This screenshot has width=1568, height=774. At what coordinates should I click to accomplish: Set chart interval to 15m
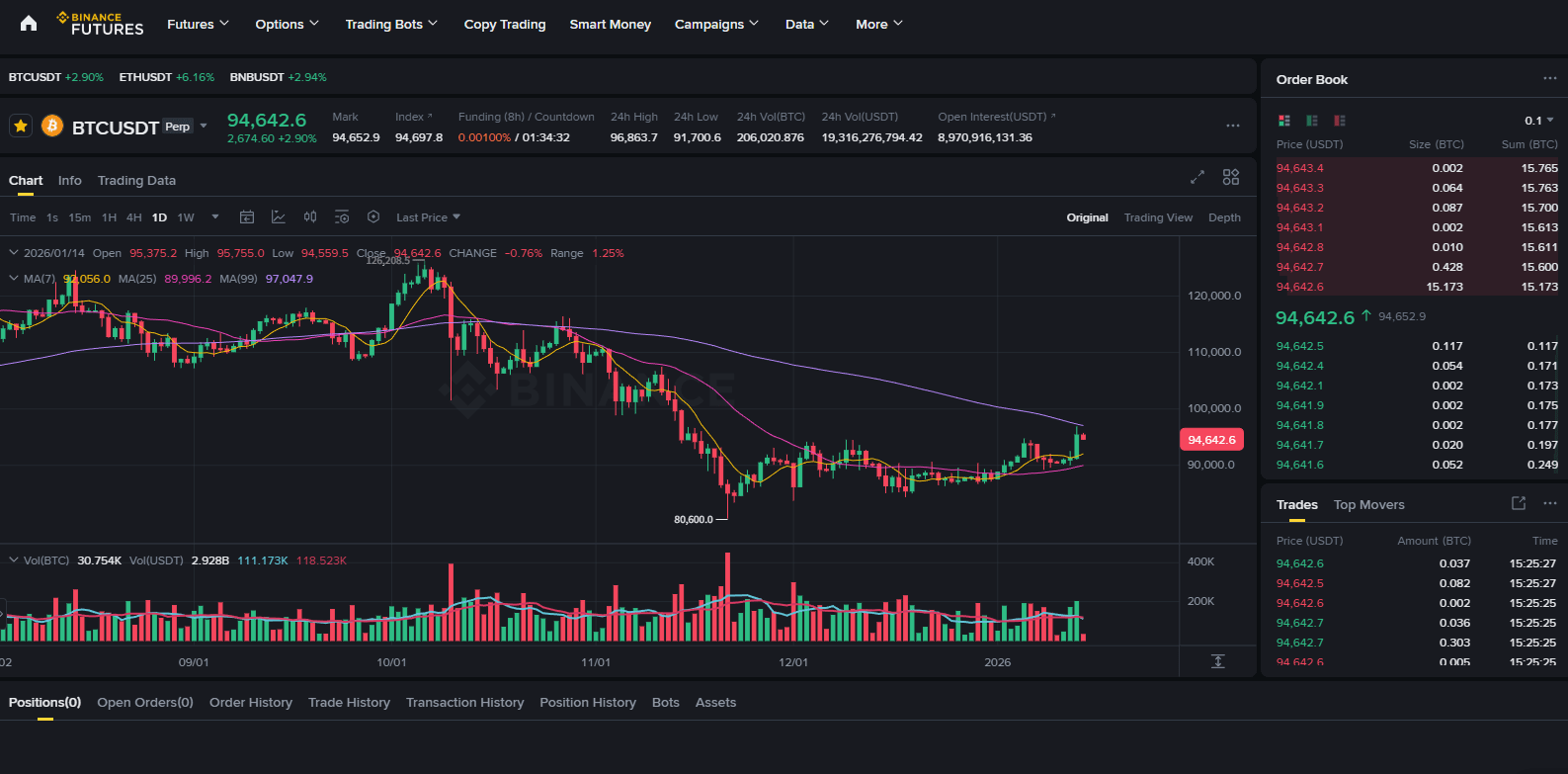[x=80, y=217]
